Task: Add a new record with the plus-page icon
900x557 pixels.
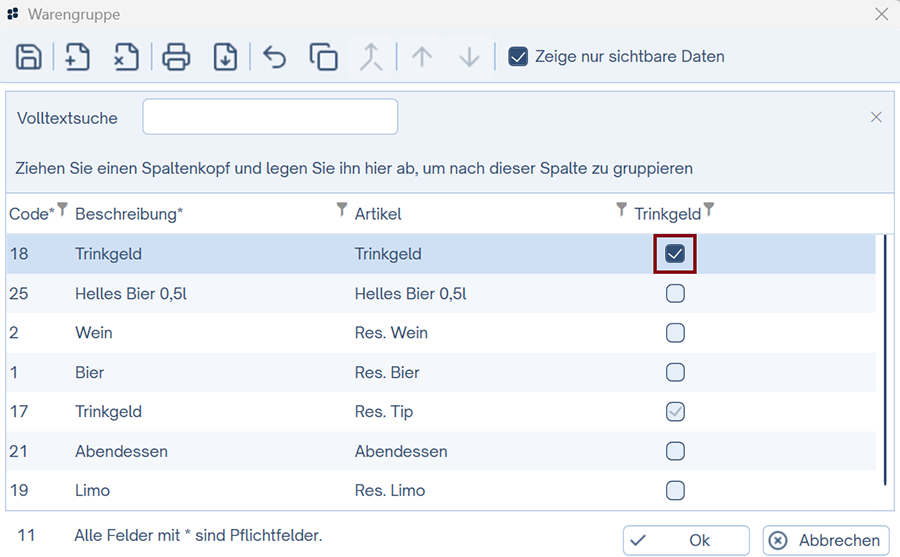Action: click(x=78, y=57)
